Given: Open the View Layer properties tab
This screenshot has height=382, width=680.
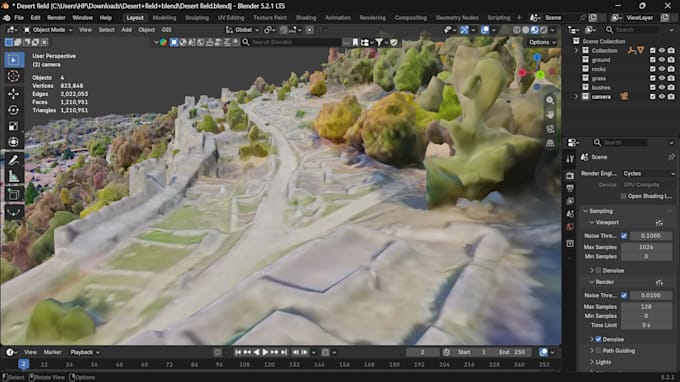Looking at the screenshot, I should (x=570, y=201).
